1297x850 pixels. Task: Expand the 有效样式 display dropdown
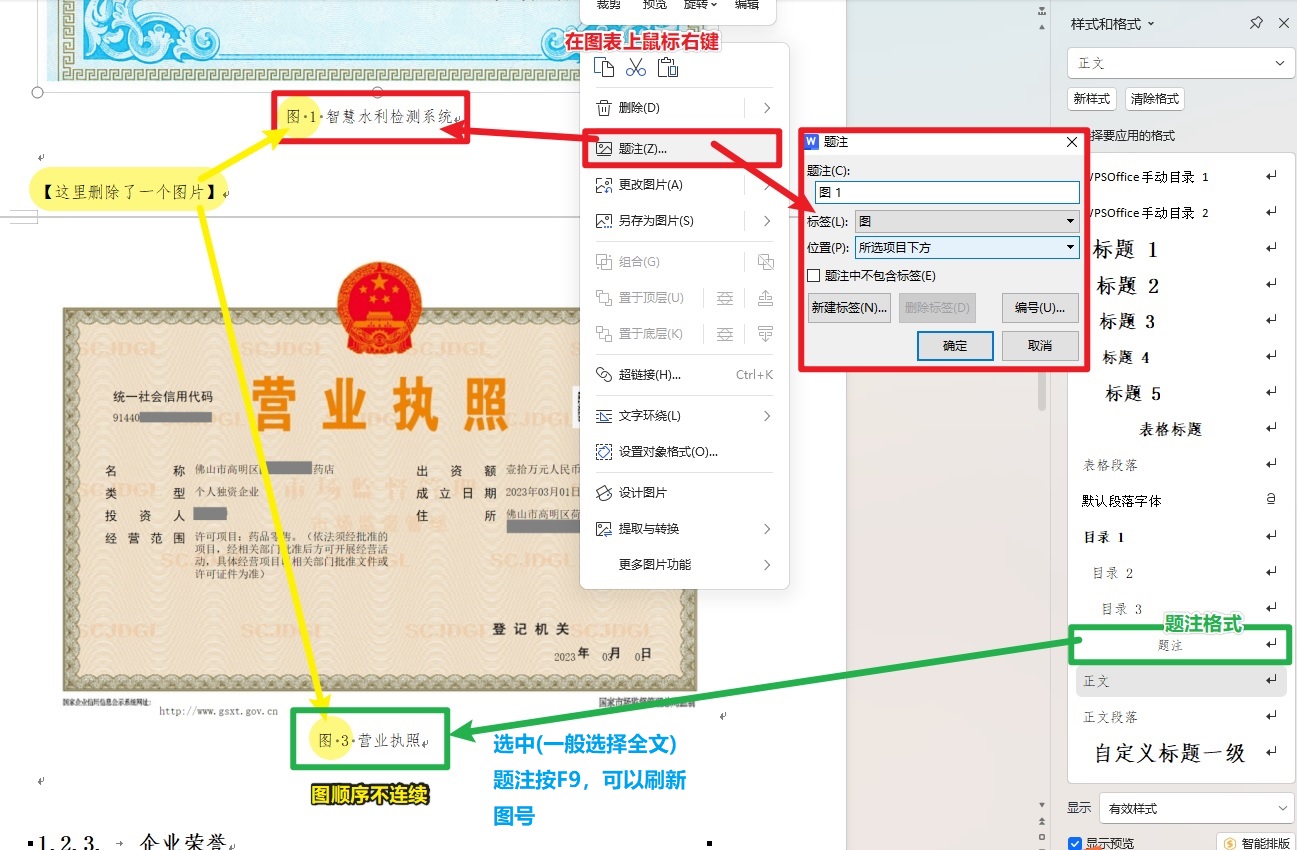[x=1195, y=808]
